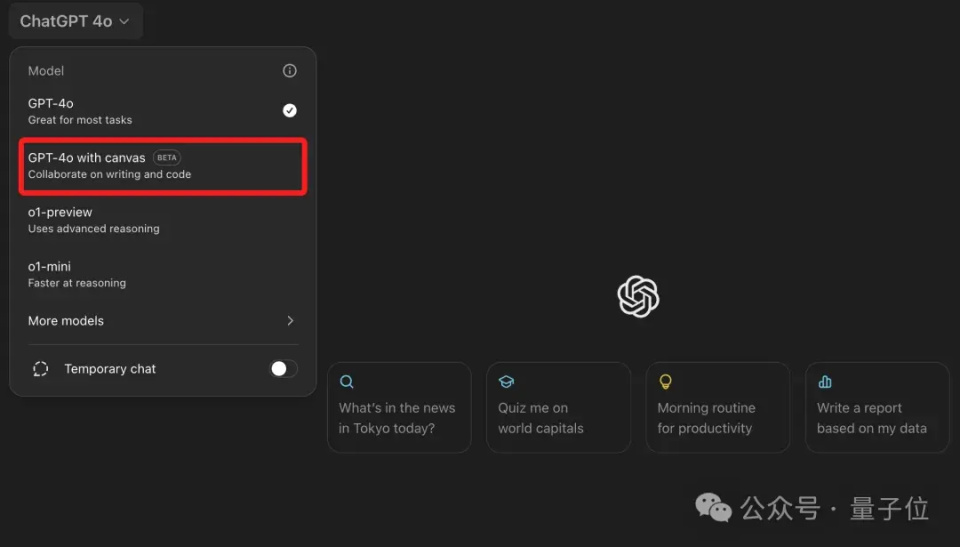Screen dimensions: 960x547
Task: Click the OpenAI logo in center
Action: pyautogui.click(x=638, y=296)
